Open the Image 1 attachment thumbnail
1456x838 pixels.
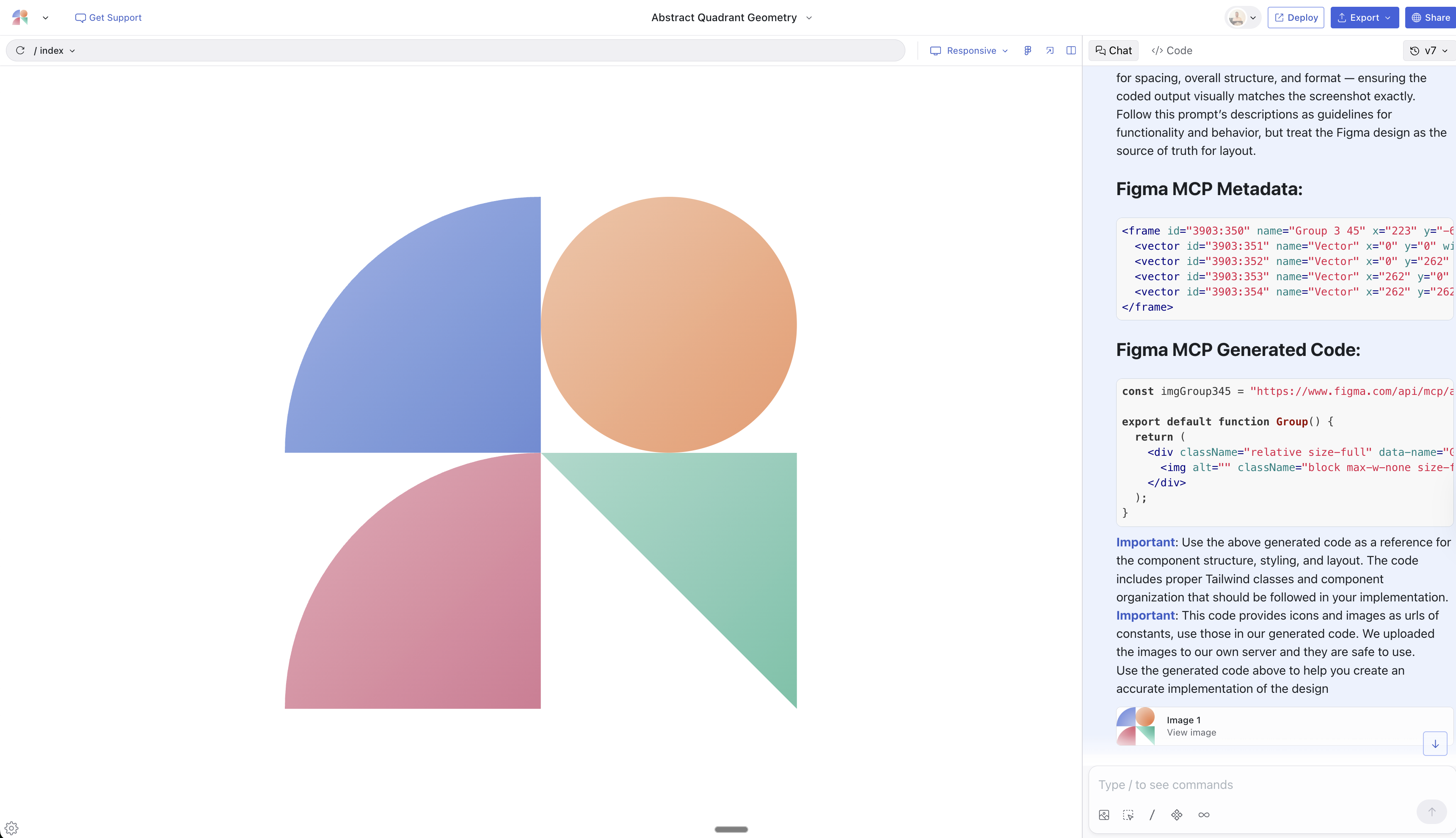point(1136,726)
